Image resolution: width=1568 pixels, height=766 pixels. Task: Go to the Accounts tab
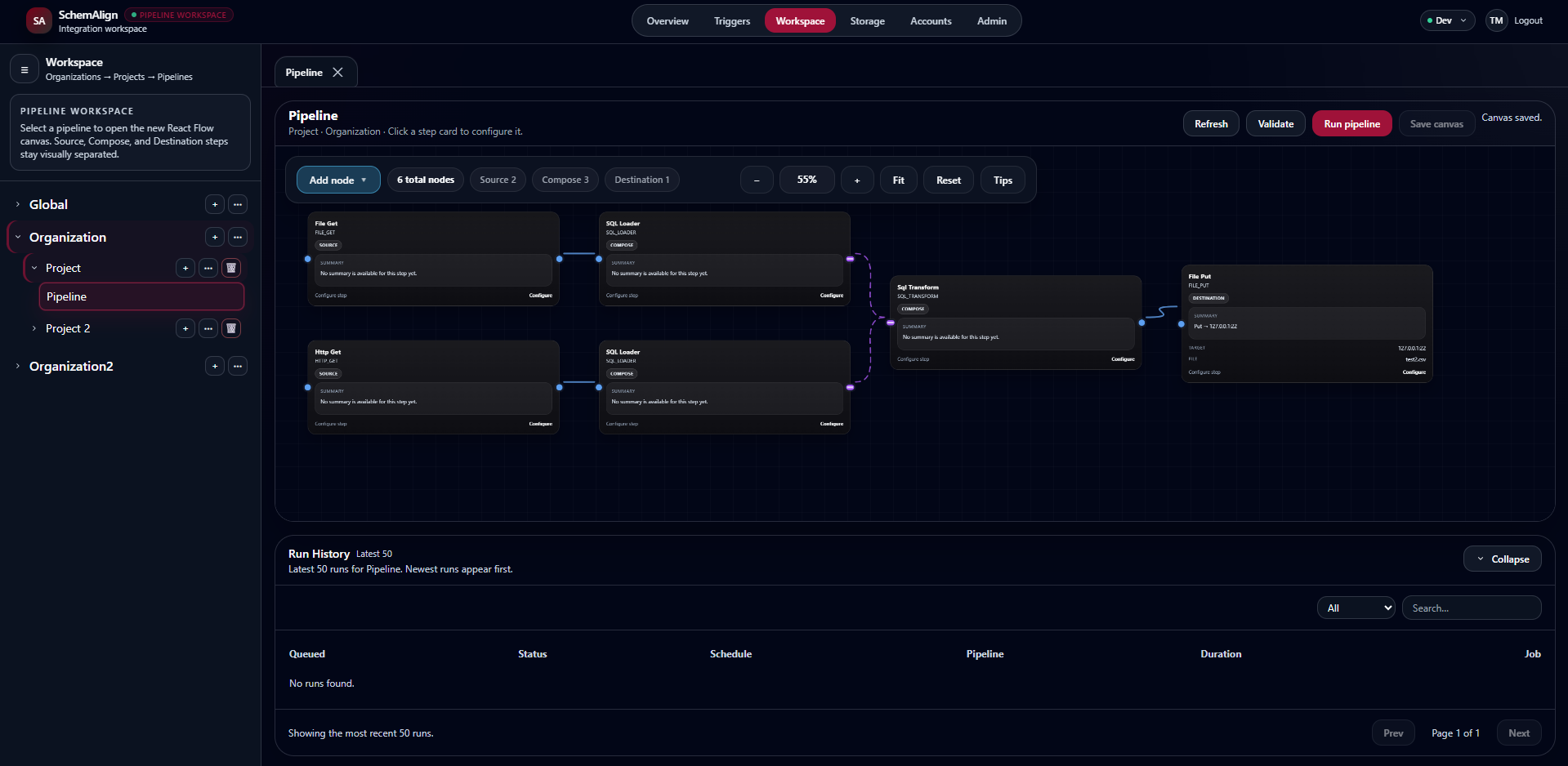(x=931, y=21)
